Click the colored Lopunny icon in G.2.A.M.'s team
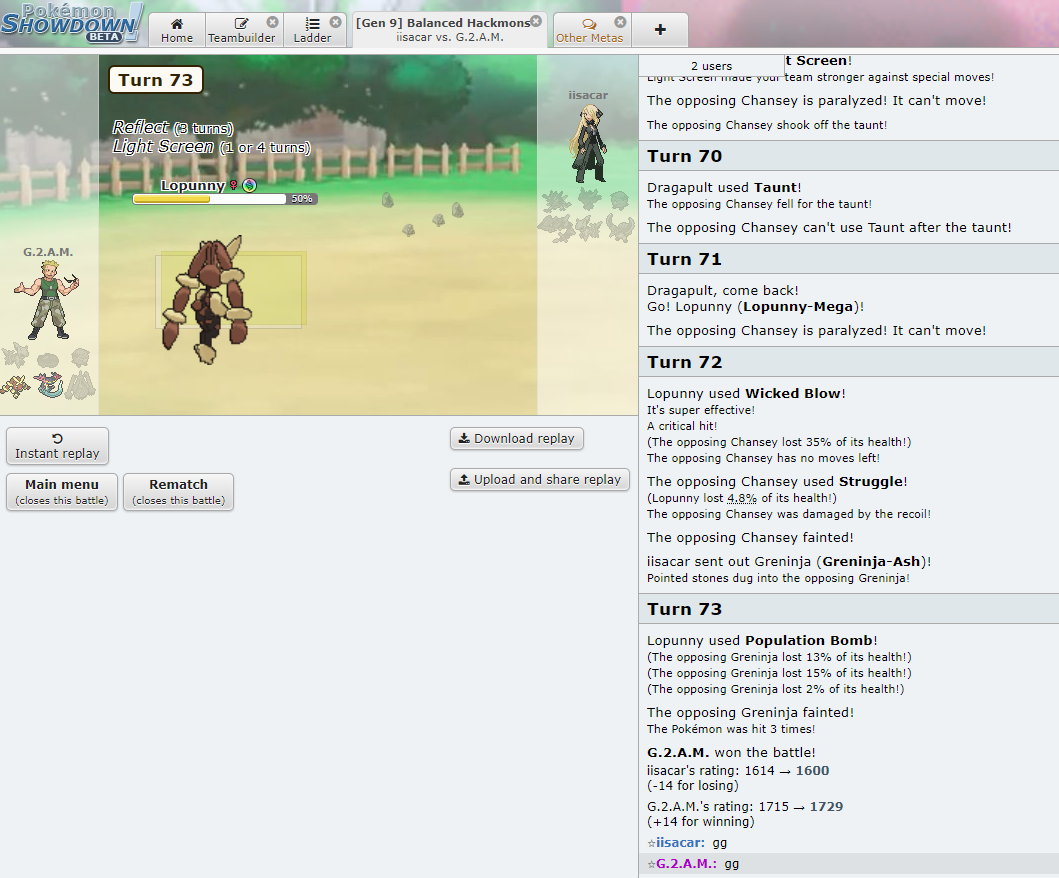Image resolution: width=1059 pixels, height=878 pixels. tap(16, 386)
